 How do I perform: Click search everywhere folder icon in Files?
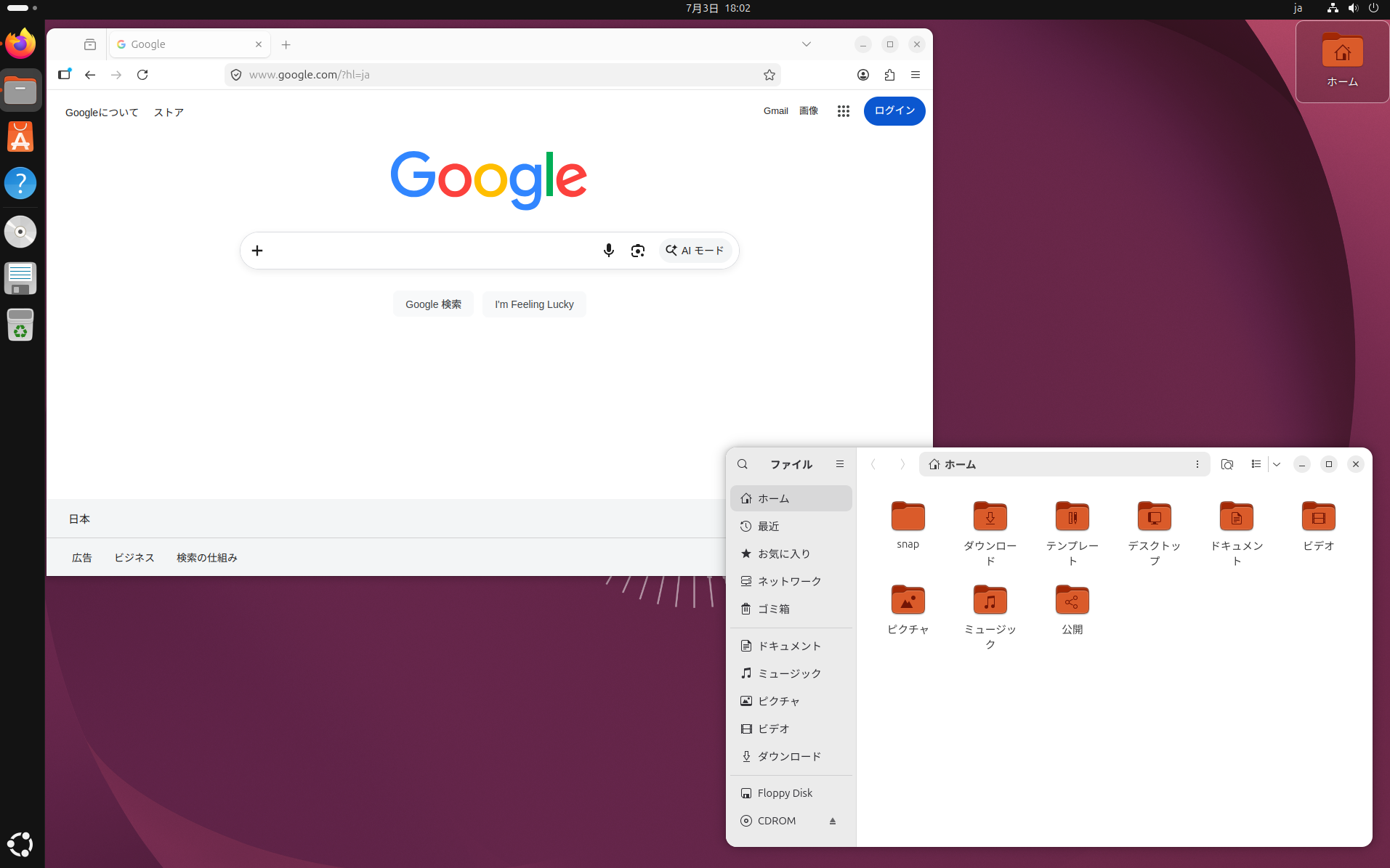point(1227,464)
